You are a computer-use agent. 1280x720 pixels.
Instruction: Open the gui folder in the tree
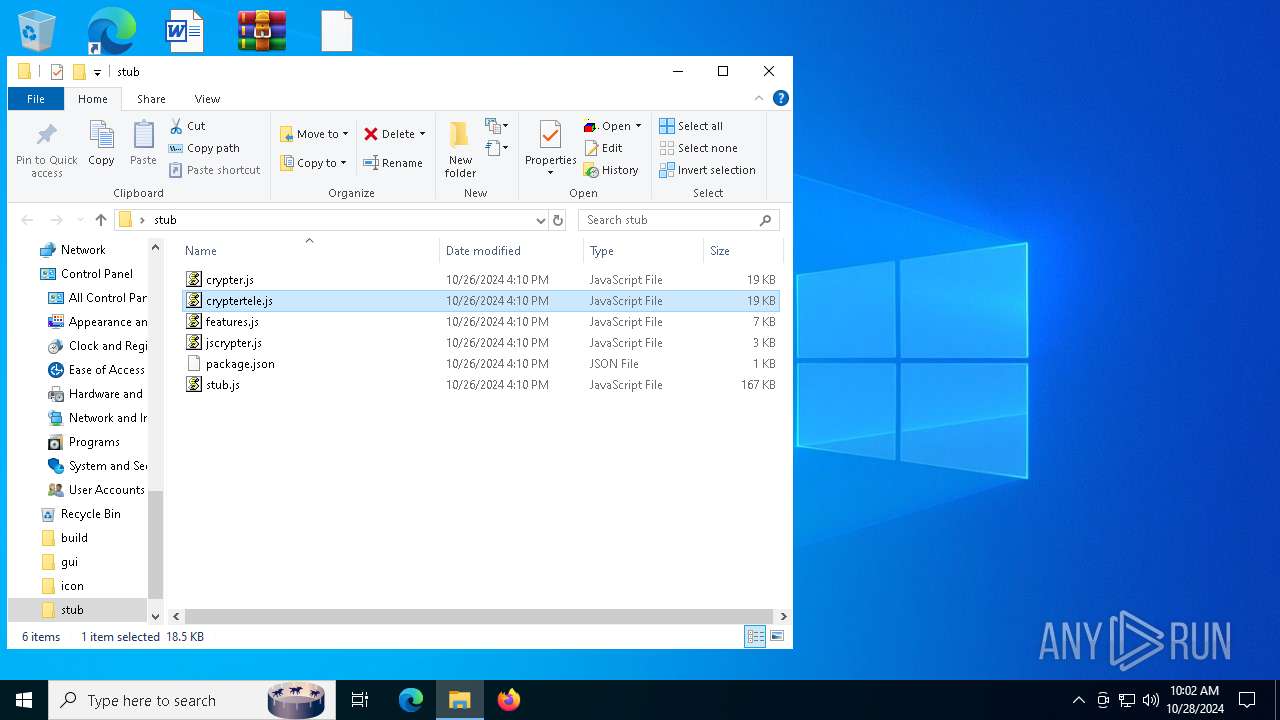(x=69, y=562)
